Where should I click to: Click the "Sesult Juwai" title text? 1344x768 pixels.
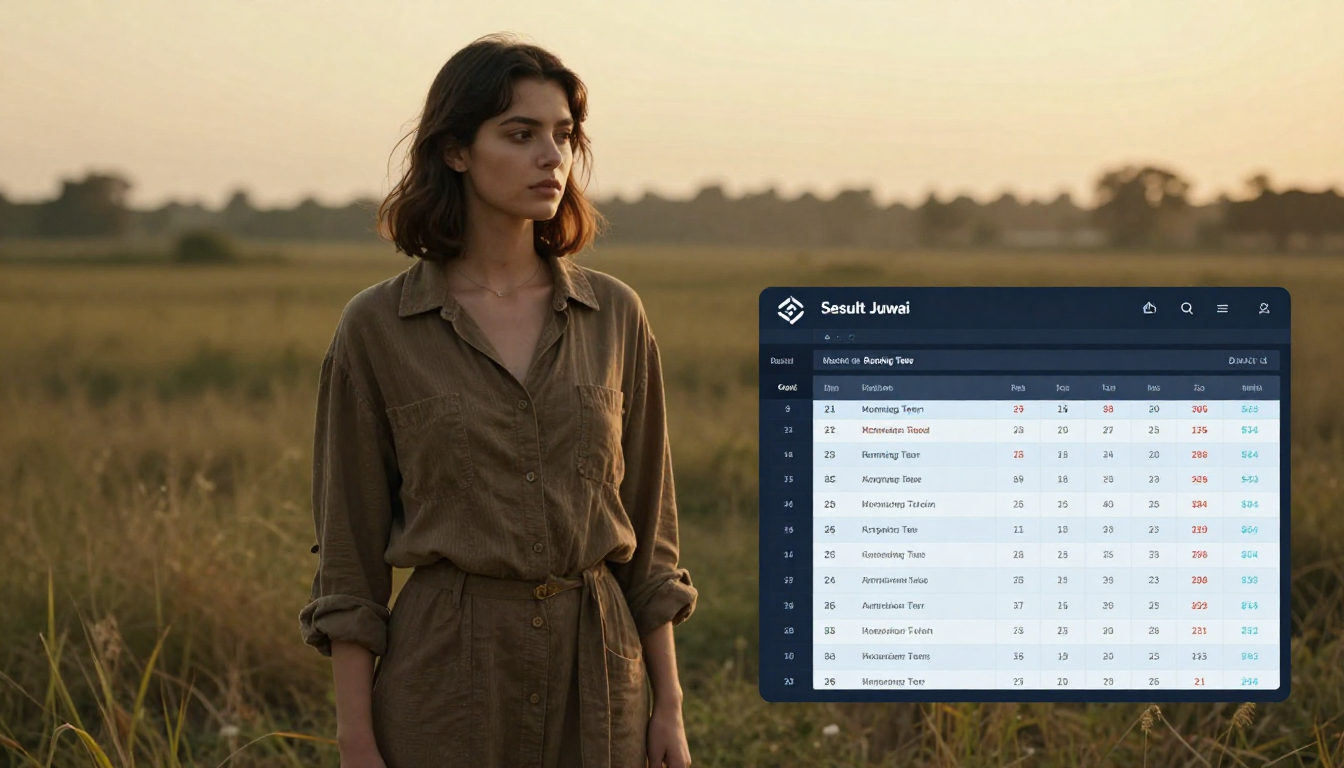(865, 308)
